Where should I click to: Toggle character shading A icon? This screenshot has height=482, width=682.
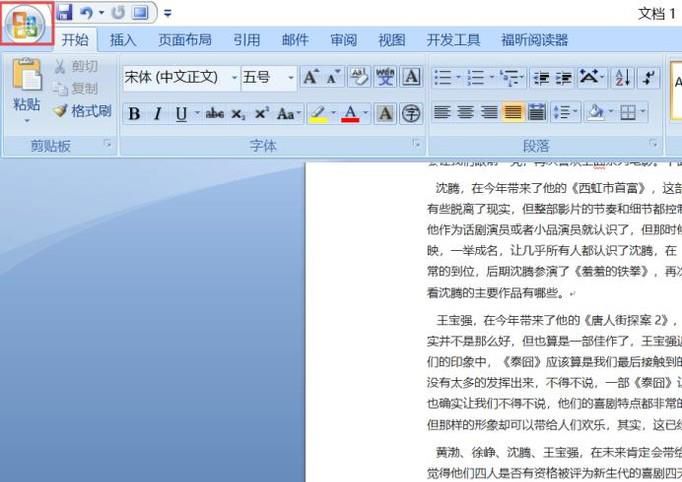(385, 114)
